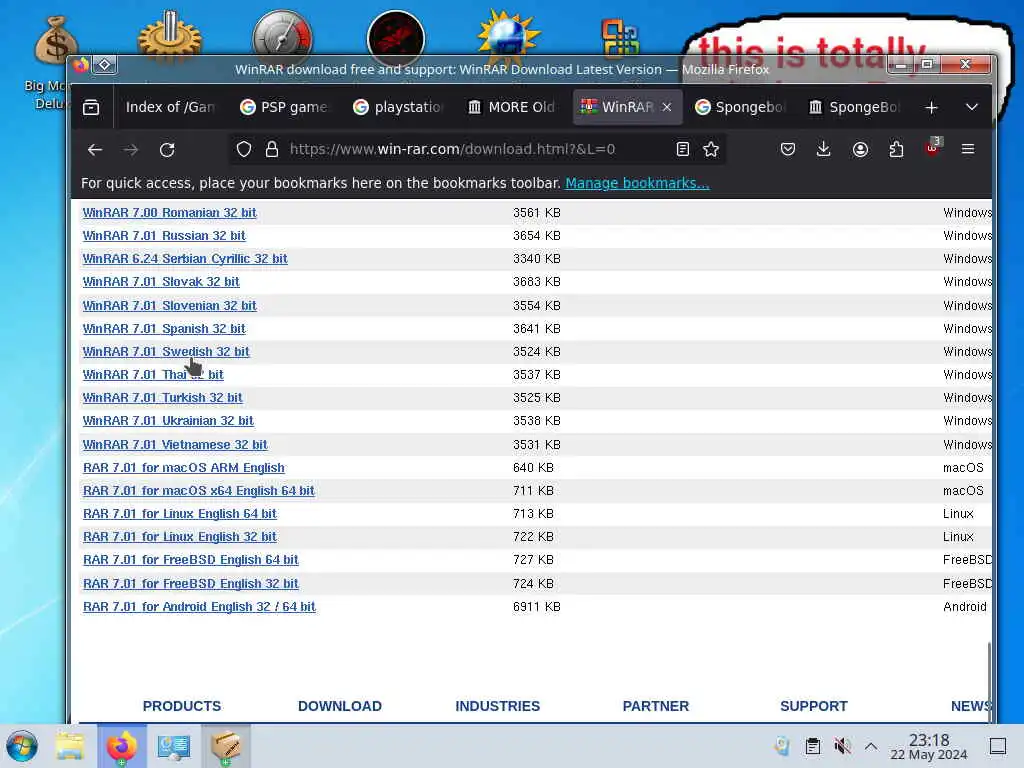Go back to the previous page

point(95,150)
